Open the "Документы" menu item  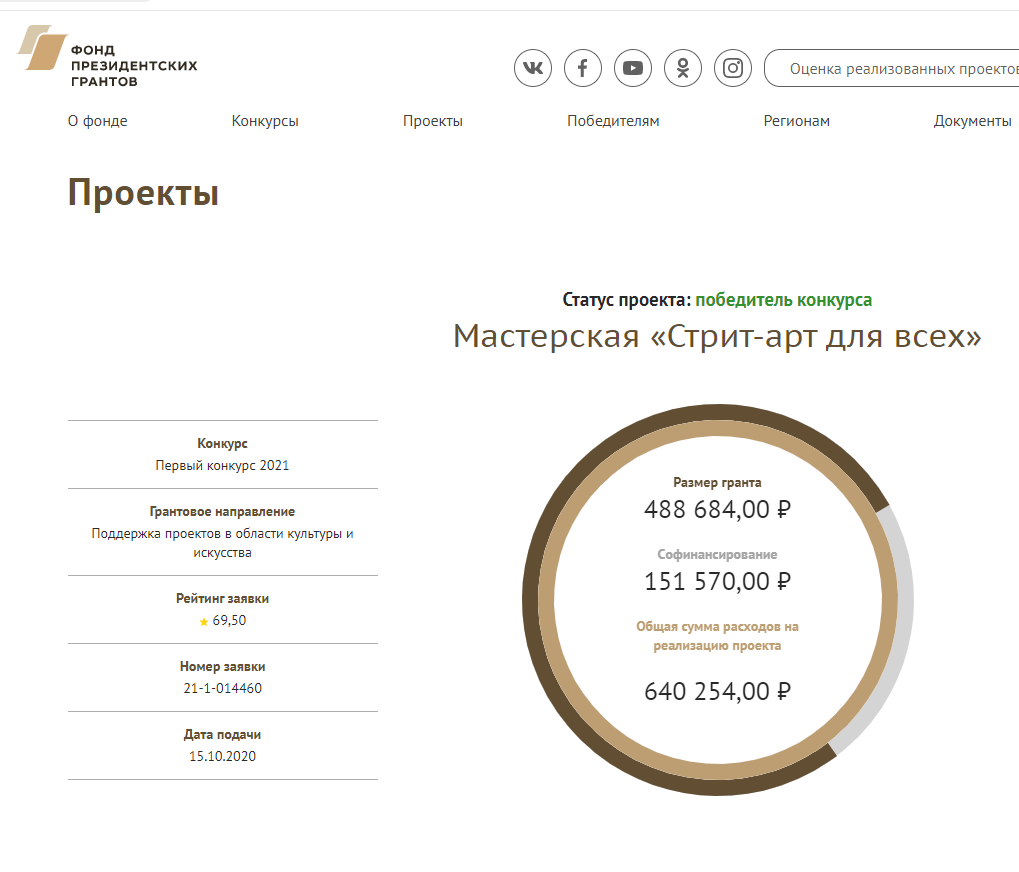pyautogui.click(x=972, y=121)
